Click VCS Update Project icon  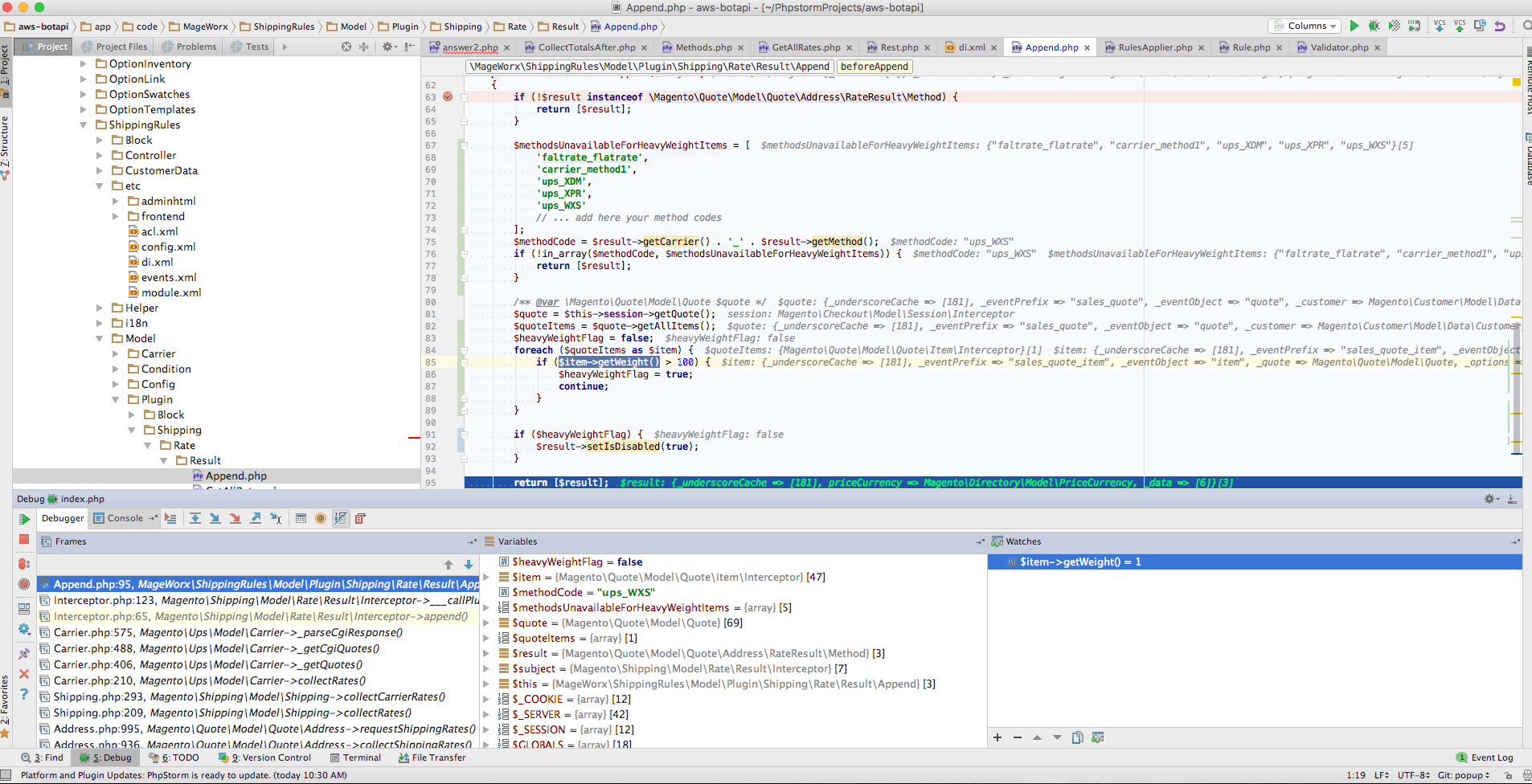pyautogui.click(x=1439, y=26)
